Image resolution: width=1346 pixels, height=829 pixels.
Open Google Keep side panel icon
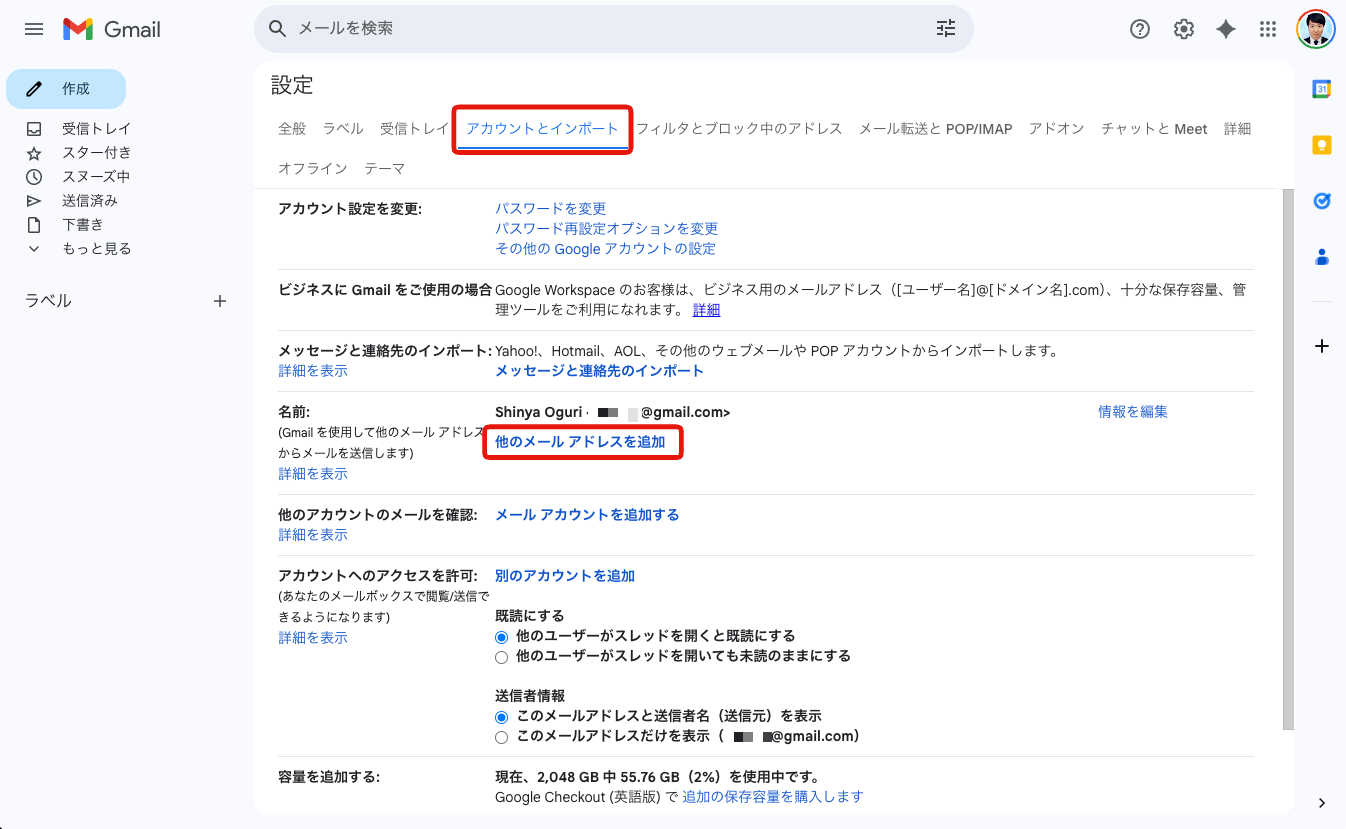[1322, 145]
